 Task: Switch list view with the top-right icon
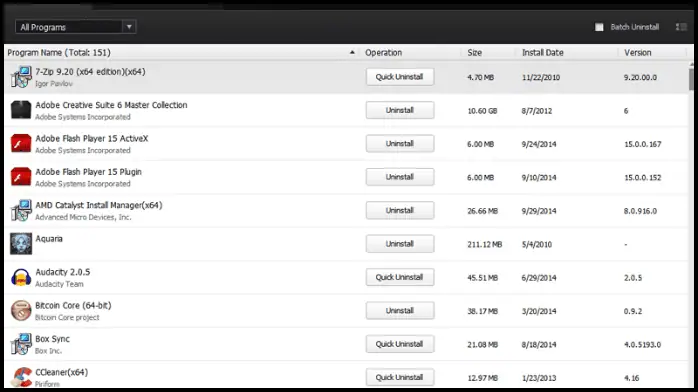(681, 27)
